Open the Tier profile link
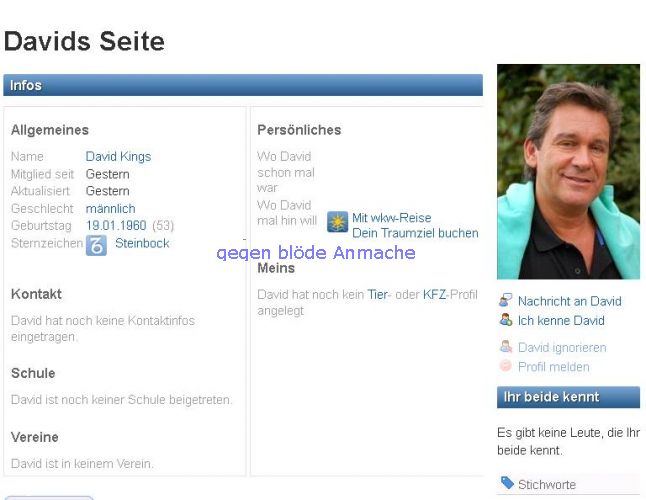This screenshot has height=500, width=646. click(377, 294)
